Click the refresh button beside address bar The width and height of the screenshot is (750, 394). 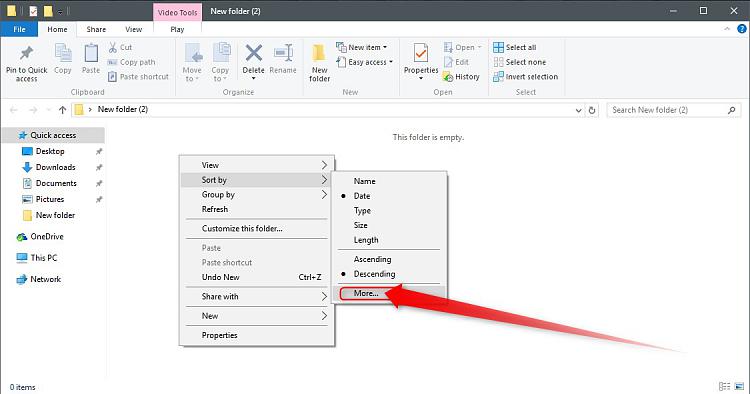coord(592,110)
